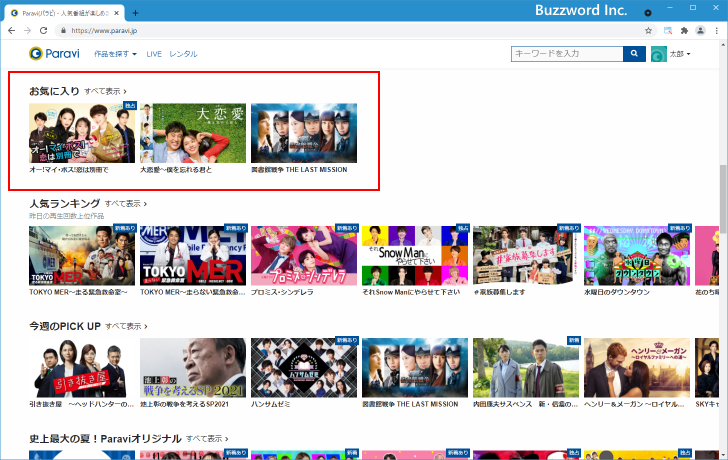The width and height of the screenshot is (728, 460).
Task: Bookmark this page with the star icon
Action: pyautogui.click(x=648, y=31)
